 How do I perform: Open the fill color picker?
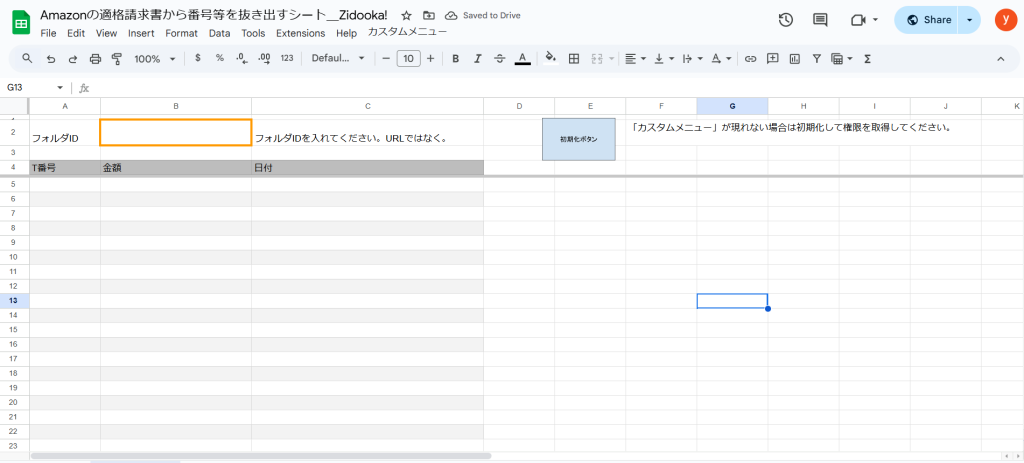(x=551, y=59)
